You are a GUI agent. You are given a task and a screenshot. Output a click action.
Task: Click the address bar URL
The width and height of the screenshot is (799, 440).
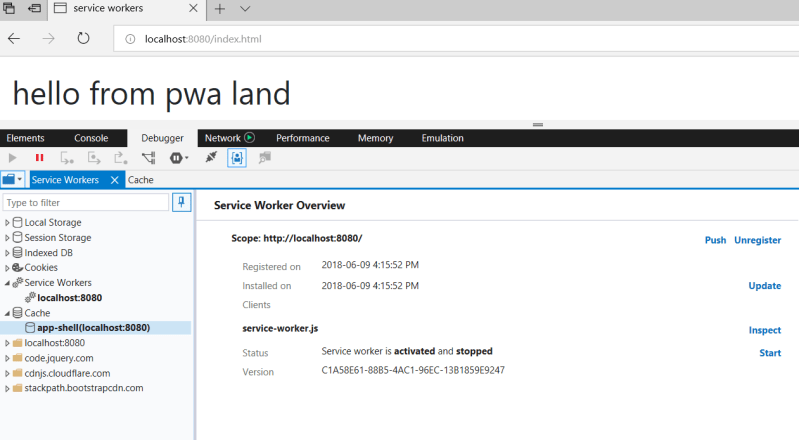pyautogui.click(x=203, y=39)
